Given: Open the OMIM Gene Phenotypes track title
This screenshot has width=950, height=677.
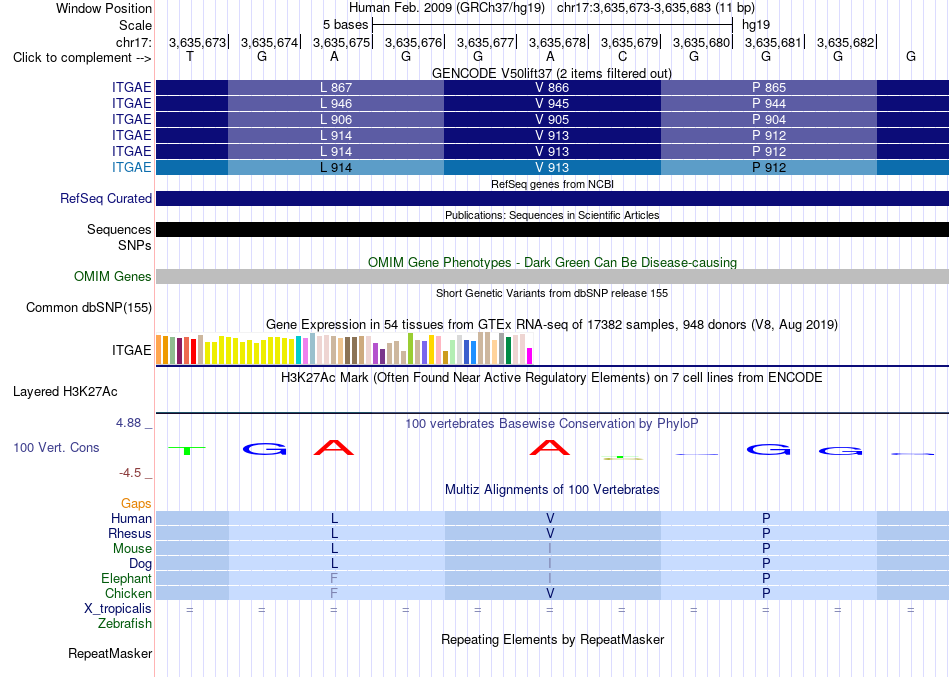Looking at the screenshot, I should click(x=552, y=262).
